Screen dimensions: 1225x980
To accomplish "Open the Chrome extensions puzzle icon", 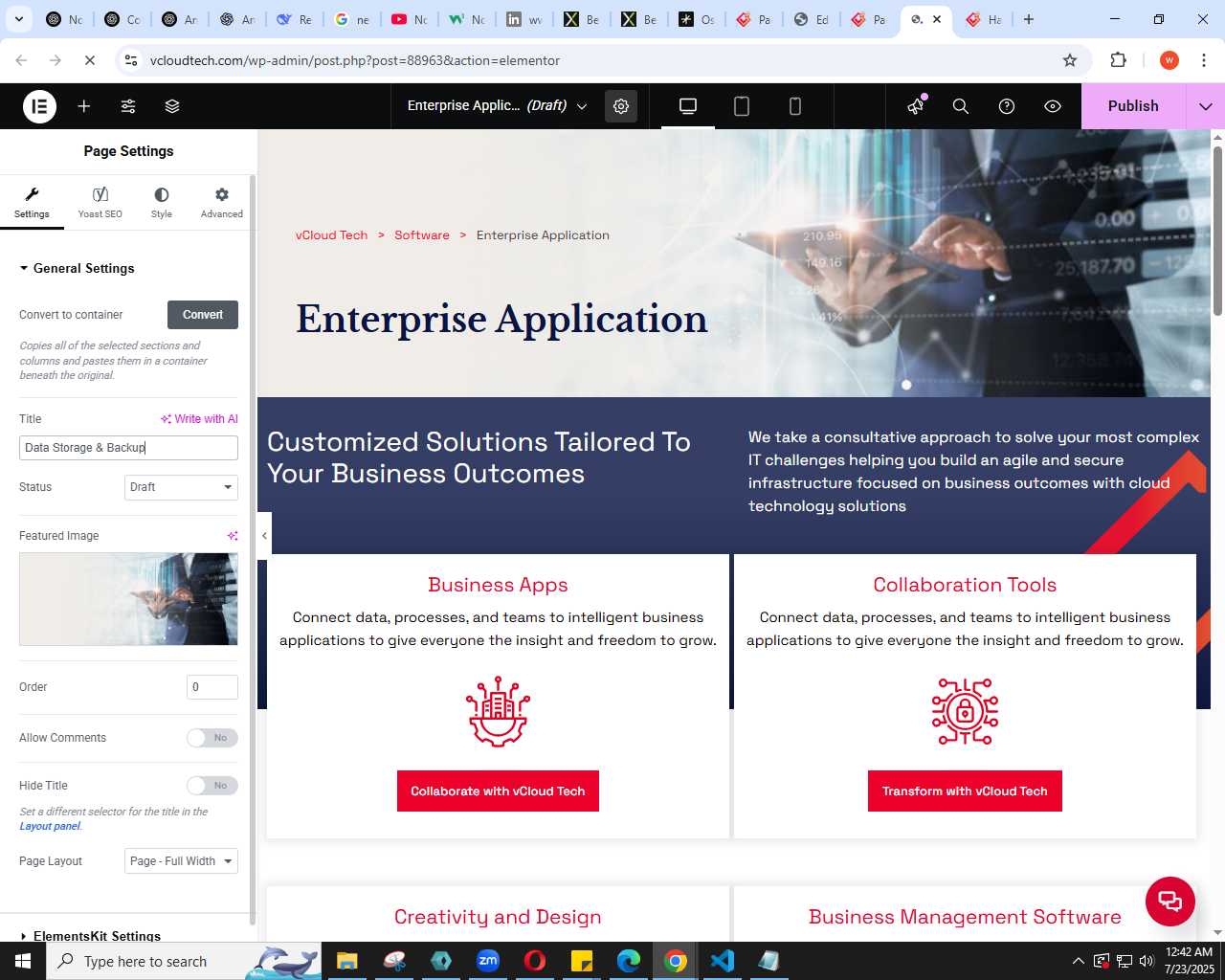I will (1118, 60).
